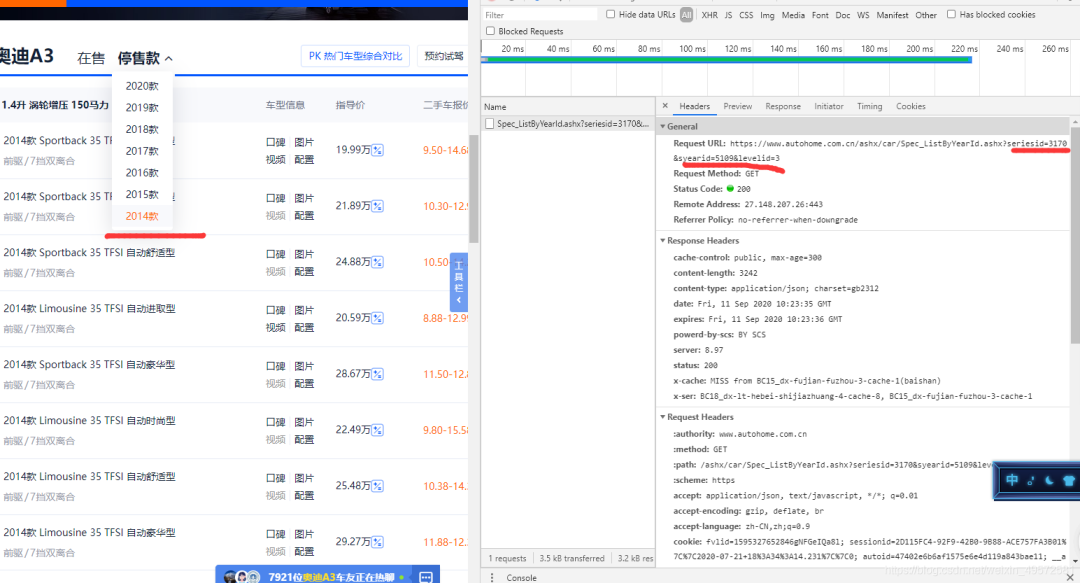Click the shirt skin icon on IME toolbar

(x=1068, y=481)
